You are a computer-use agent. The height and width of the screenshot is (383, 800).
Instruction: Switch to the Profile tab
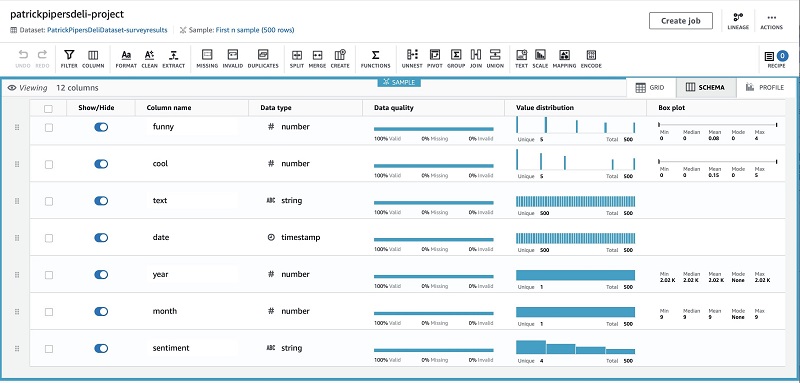pyautogui.click(x=764, y=88)
